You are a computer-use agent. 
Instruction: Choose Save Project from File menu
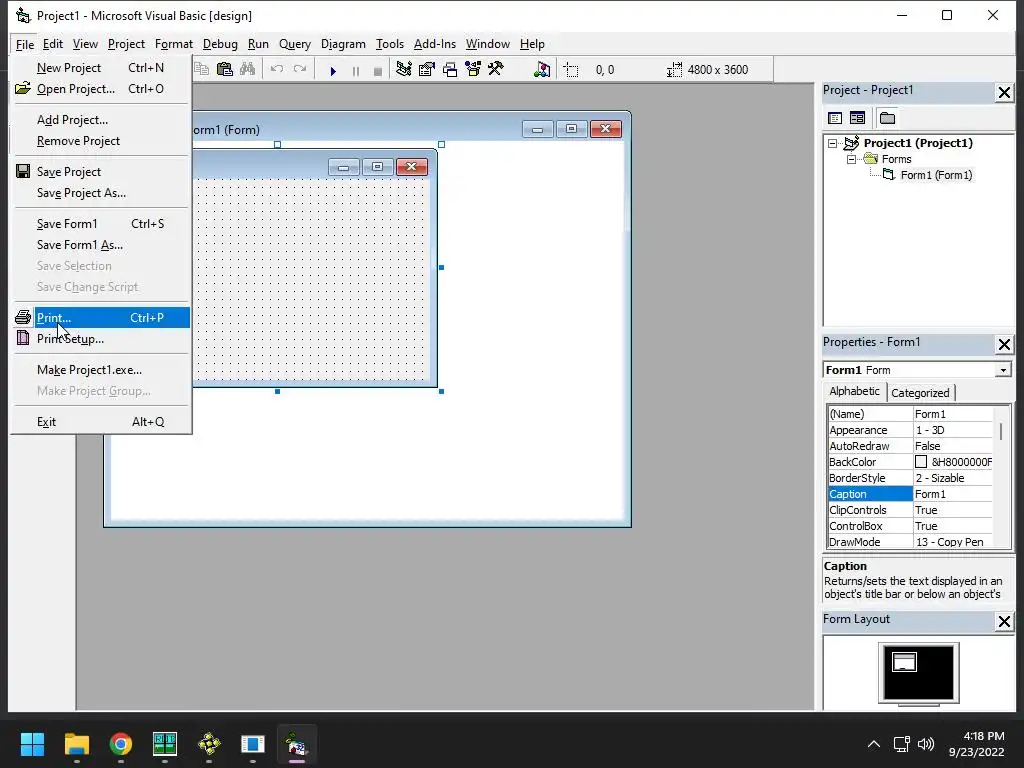[101, 172]
